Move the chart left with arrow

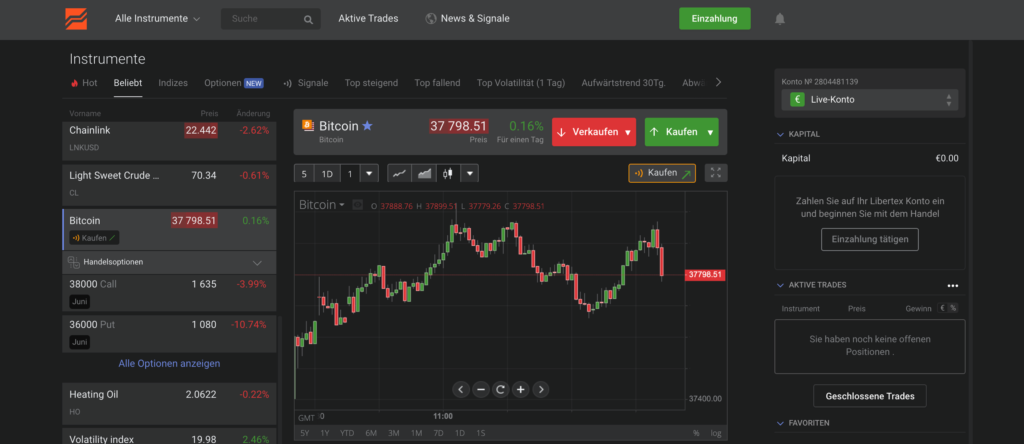[x=461, y=390]
